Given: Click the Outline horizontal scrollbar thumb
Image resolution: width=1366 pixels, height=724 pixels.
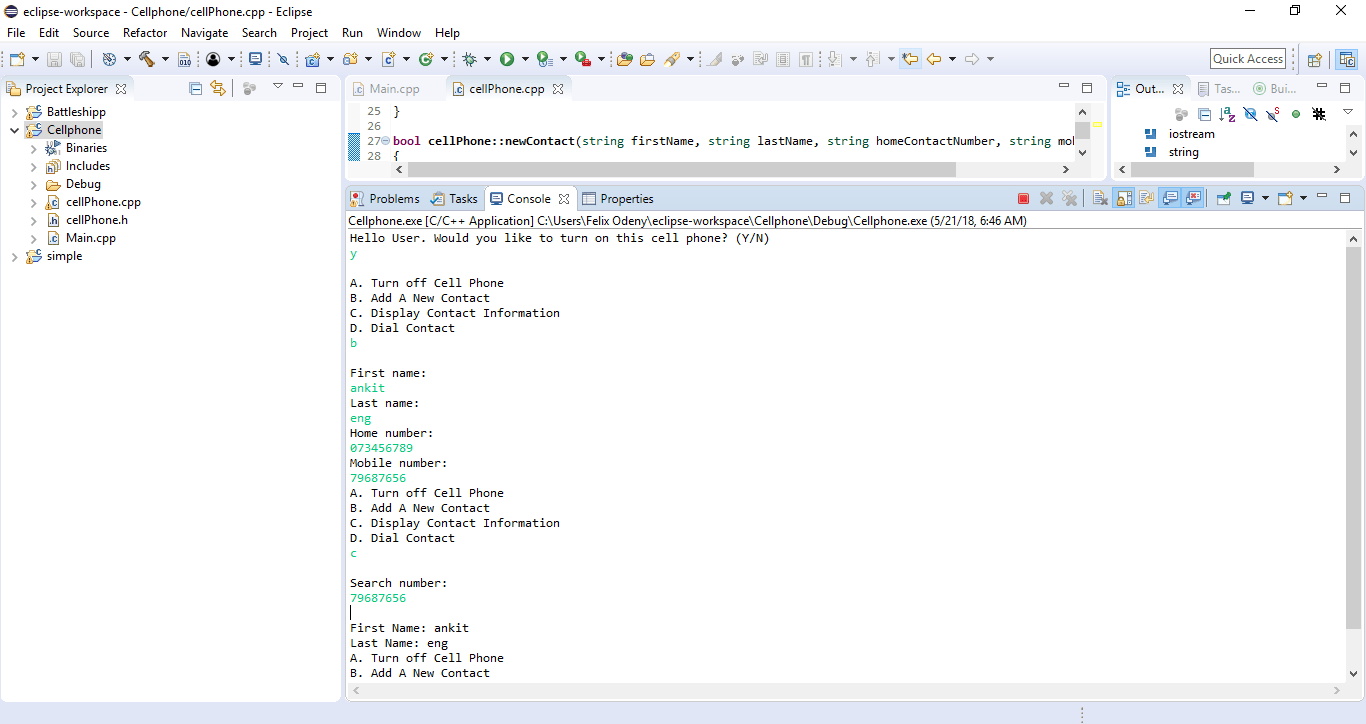Looking at the screenshot, I should coord(1192,170).
